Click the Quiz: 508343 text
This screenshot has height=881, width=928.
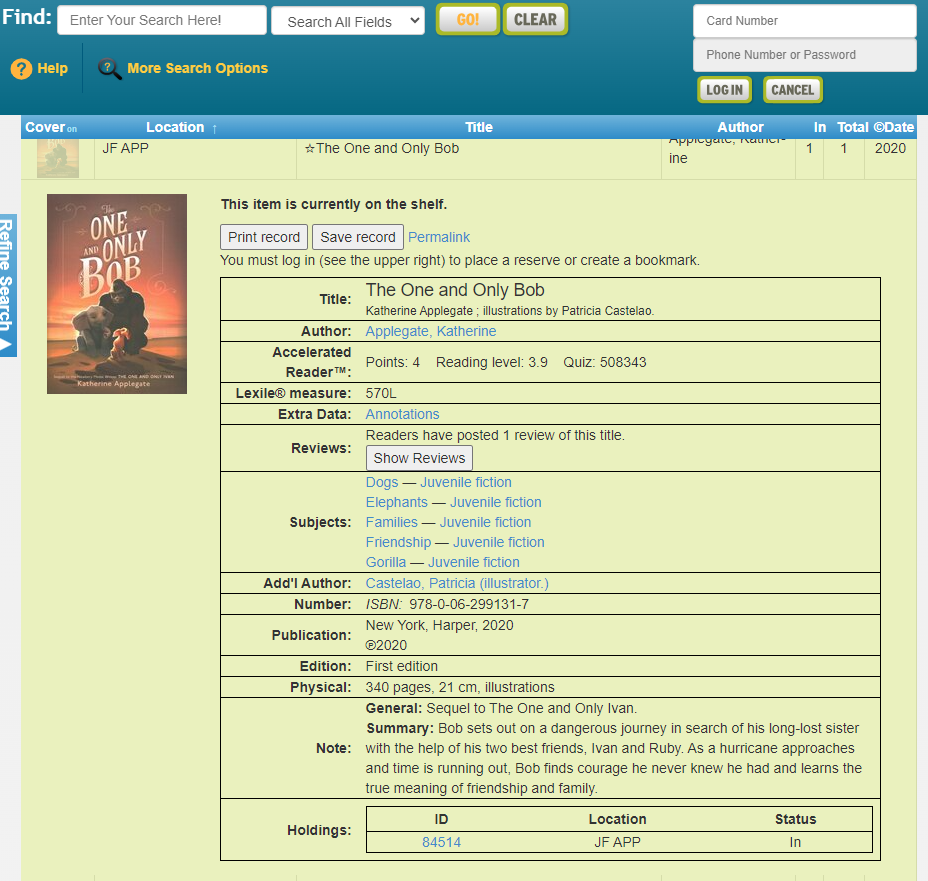tap(605, 363)
